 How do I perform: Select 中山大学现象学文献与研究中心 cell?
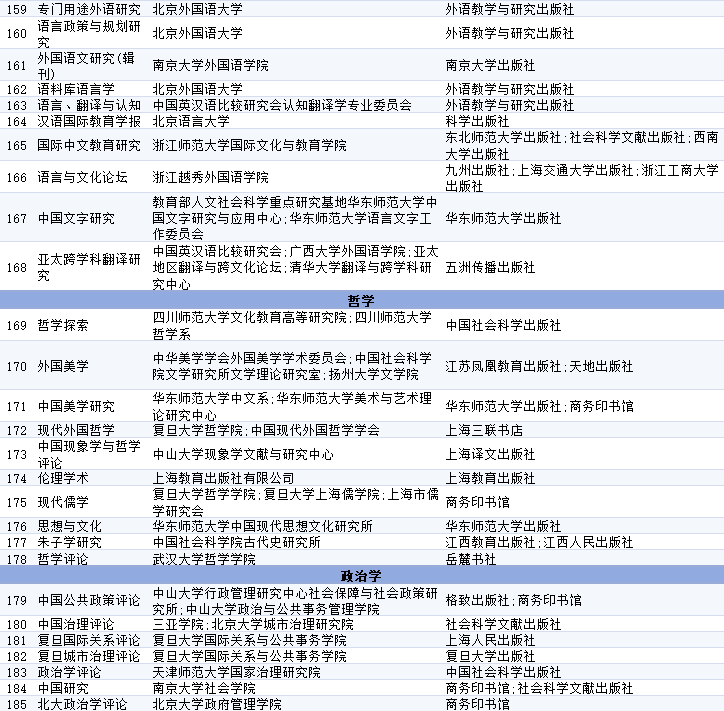(x=243, y=454)
